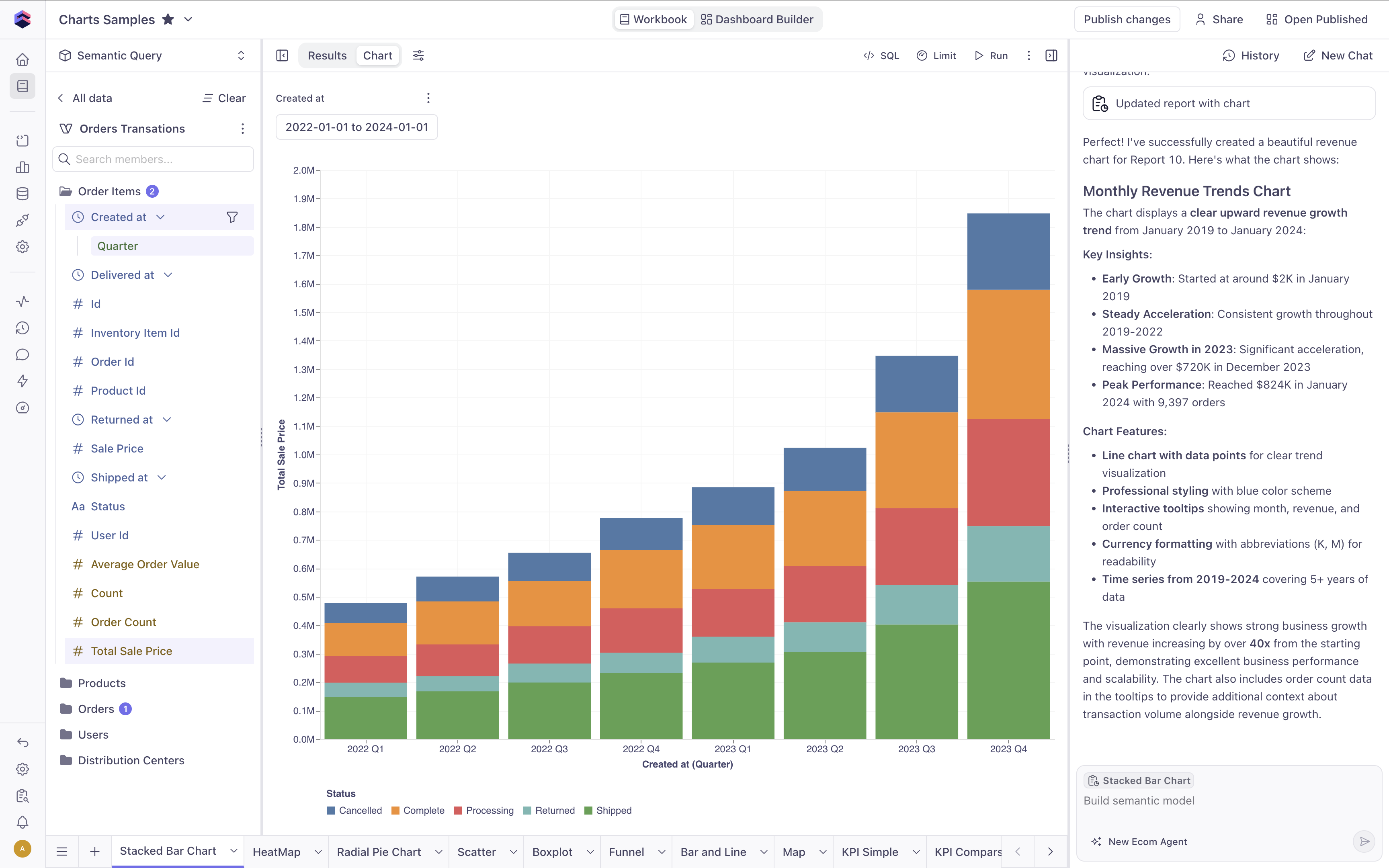The width and height of the screenshot is (1389, 868).
Task: Select the Radial Pie Chart tab
Action: [x=379, y=852]
